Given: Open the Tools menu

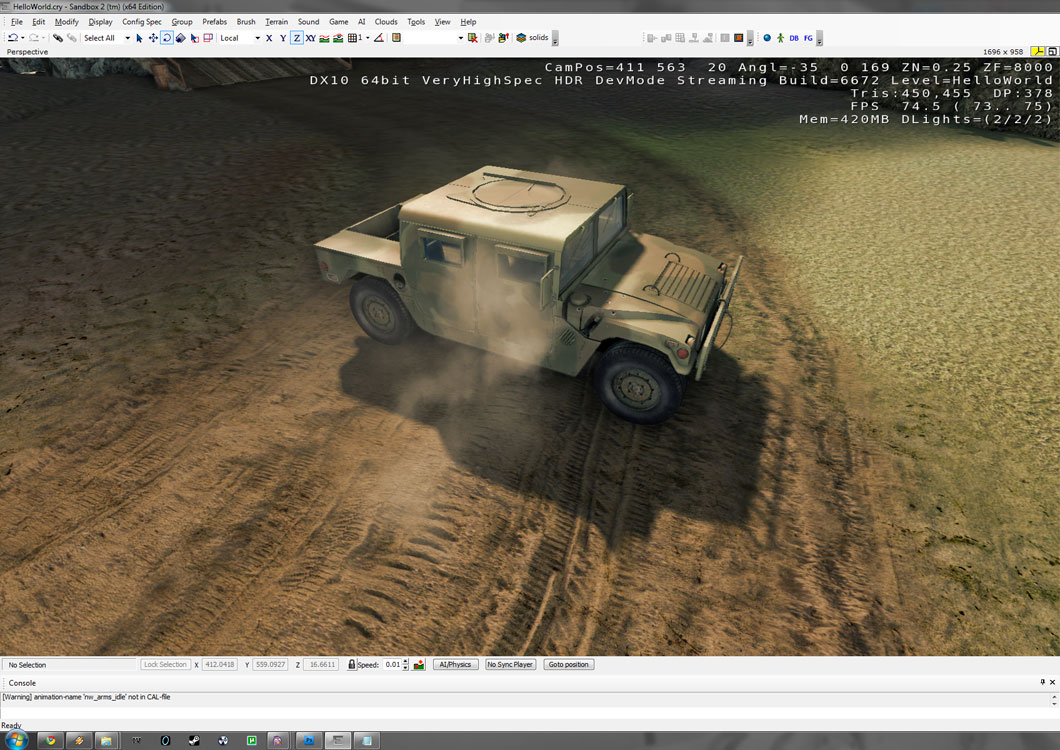Looking at the screenshot, I should click(416, 22).
